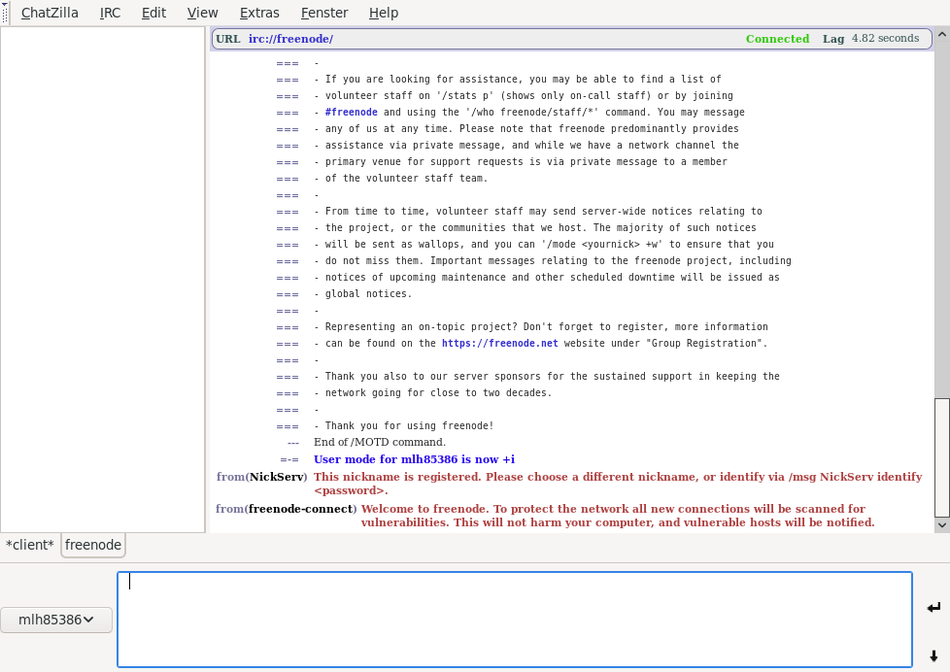Click the chat vertical scrollbar thumb
Image resolution: width=950 pixels, height=672 pixels.
[x=942, y=457]
